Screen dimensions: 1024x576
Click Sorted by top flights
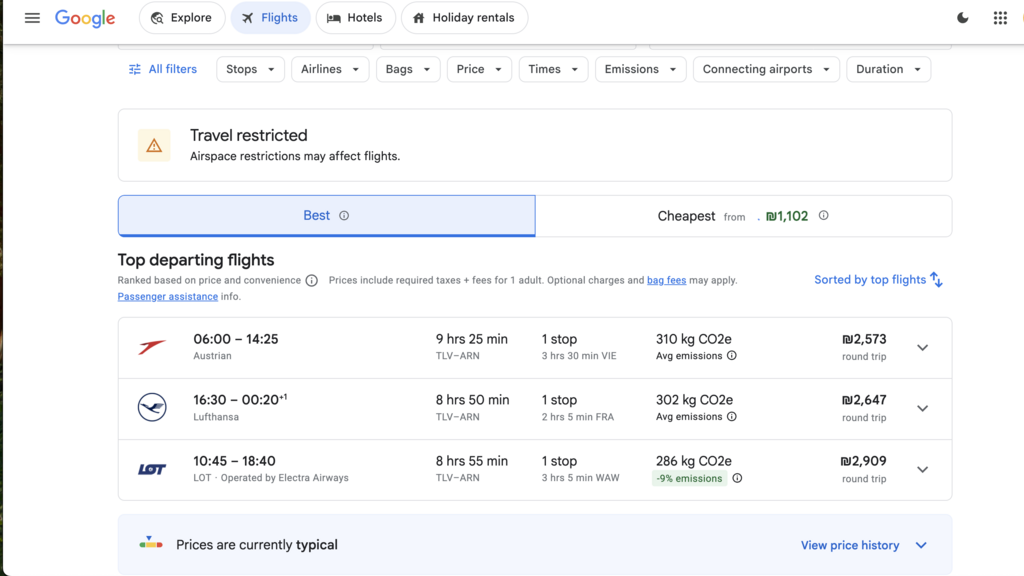point(878,280)
